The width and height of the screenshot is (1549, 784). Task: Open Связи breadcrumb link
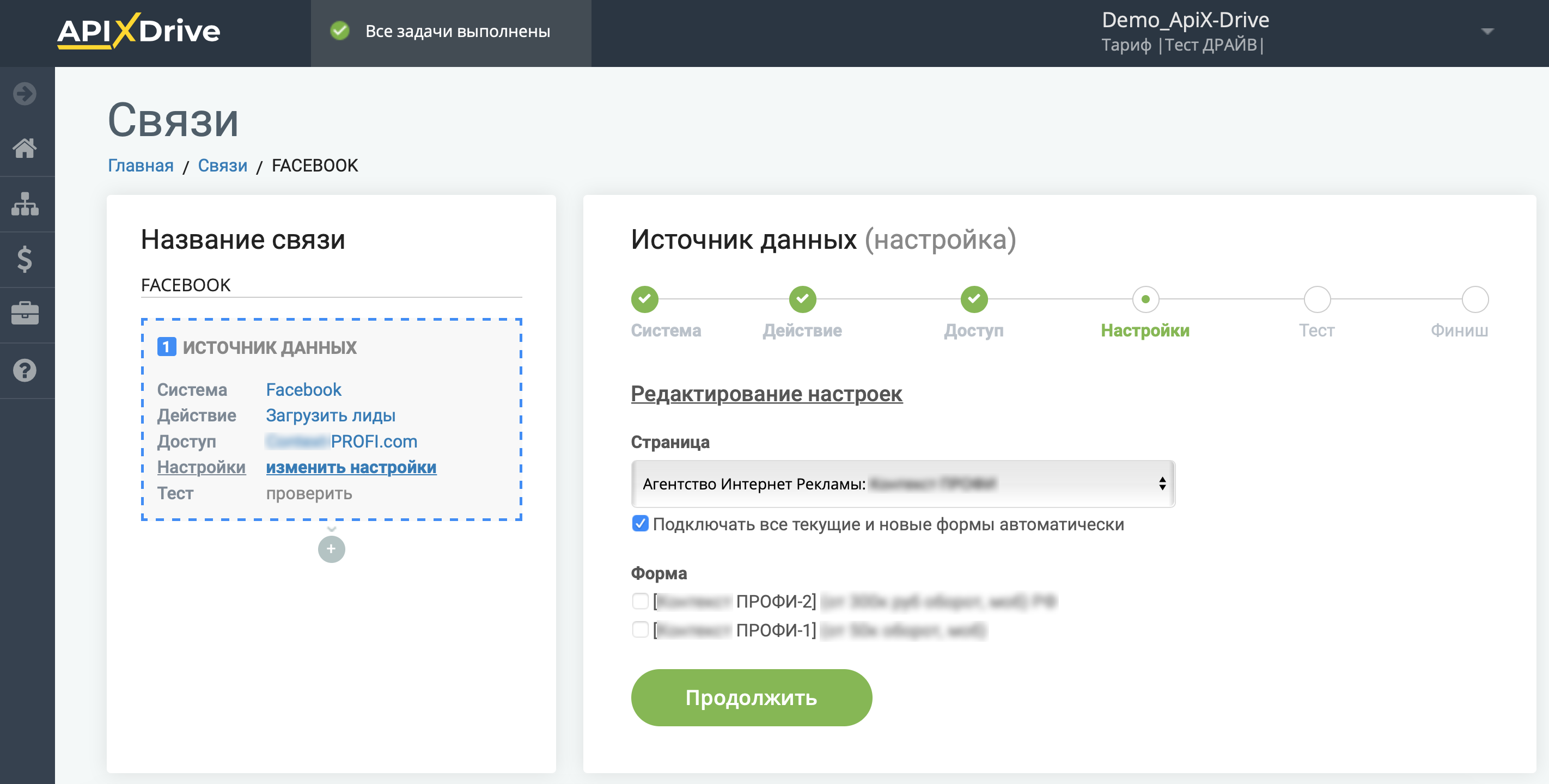click(x=222, y=166)
